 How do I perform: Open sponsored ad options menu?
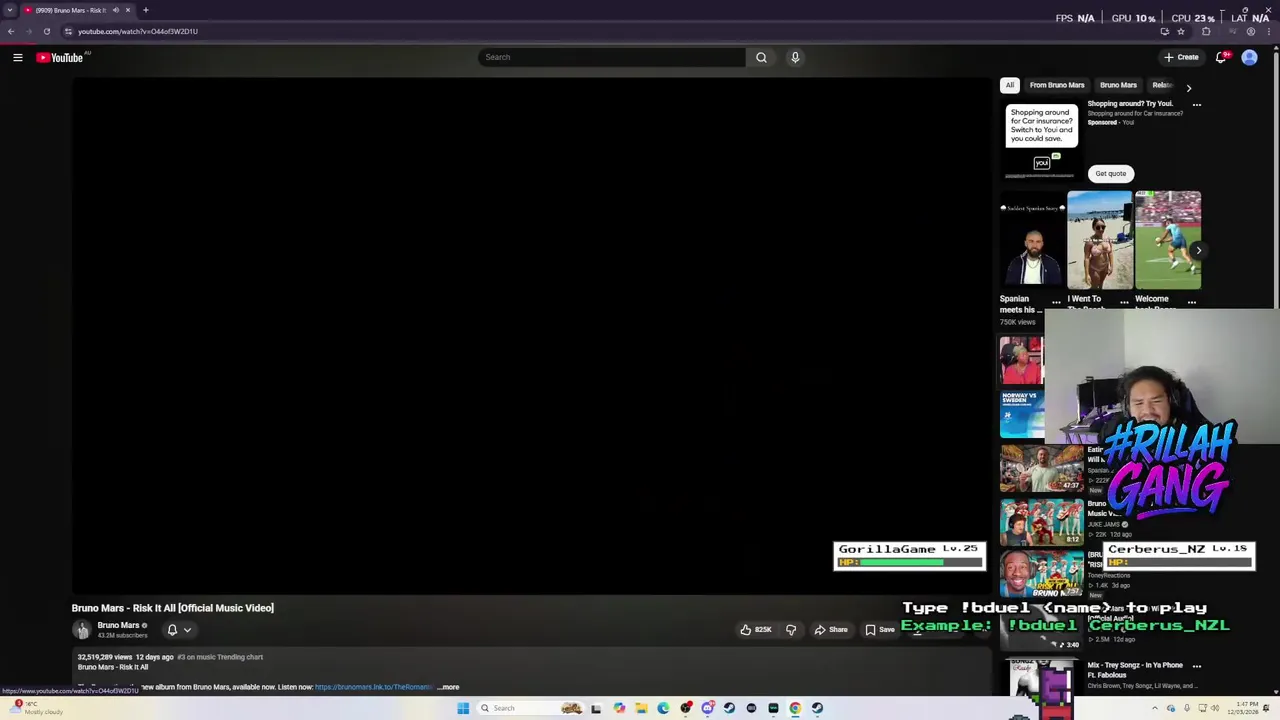point(1196,105)
